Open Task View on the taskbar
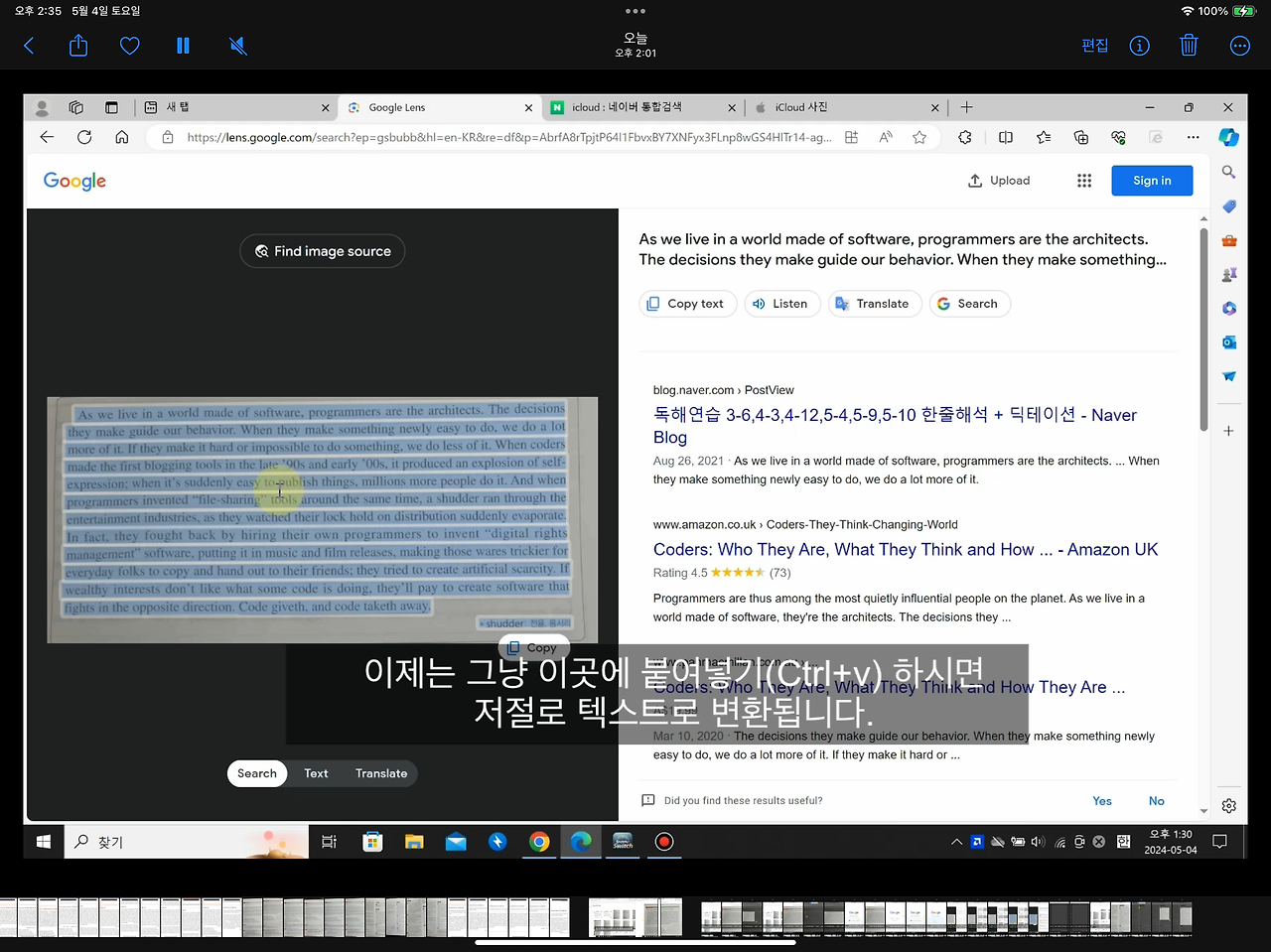The height and width of the screenshot is (952, 1271). (x=329, y=842)
